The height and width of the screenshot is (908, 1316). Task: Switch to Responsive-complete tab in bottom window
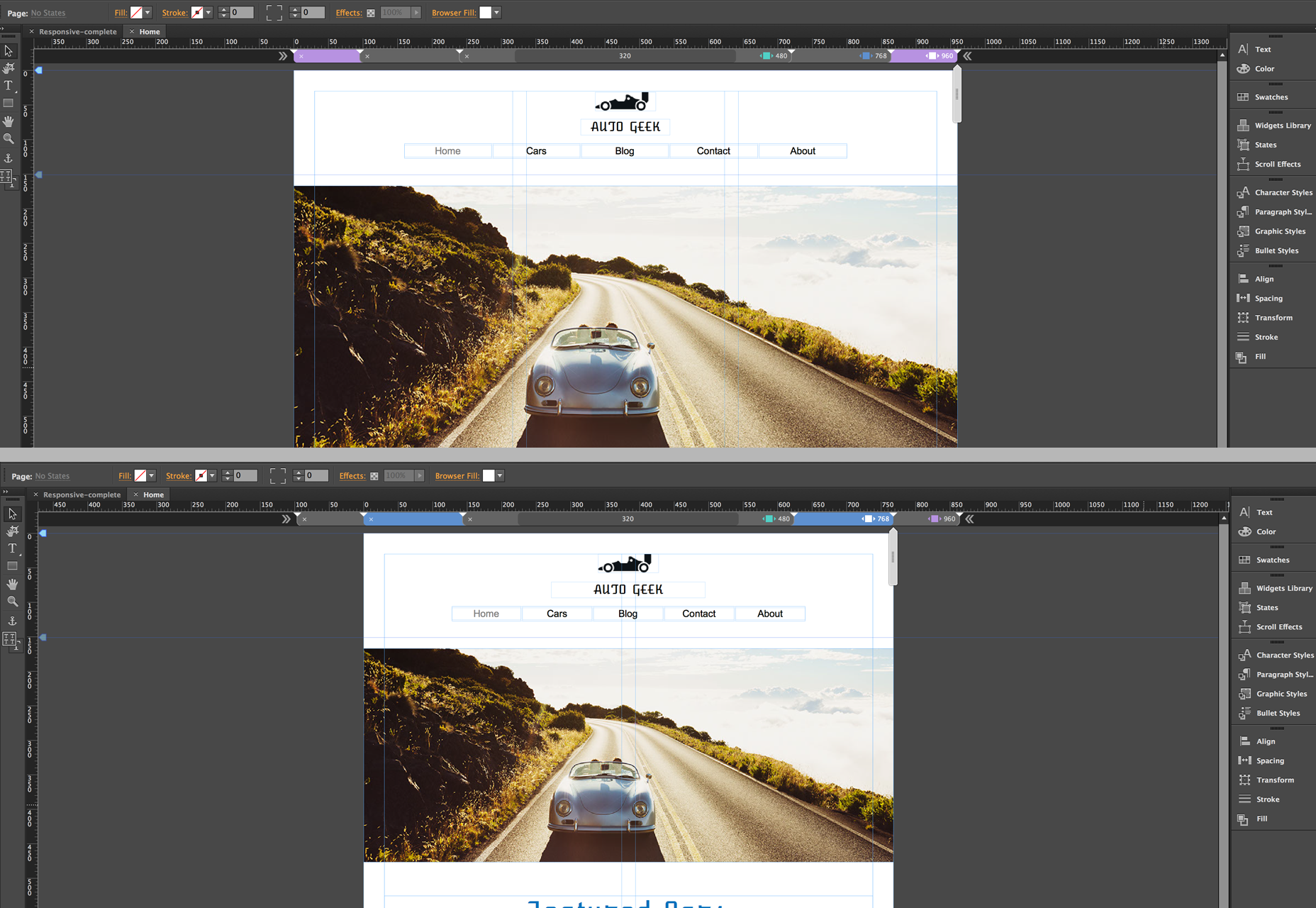pos(82,495)
